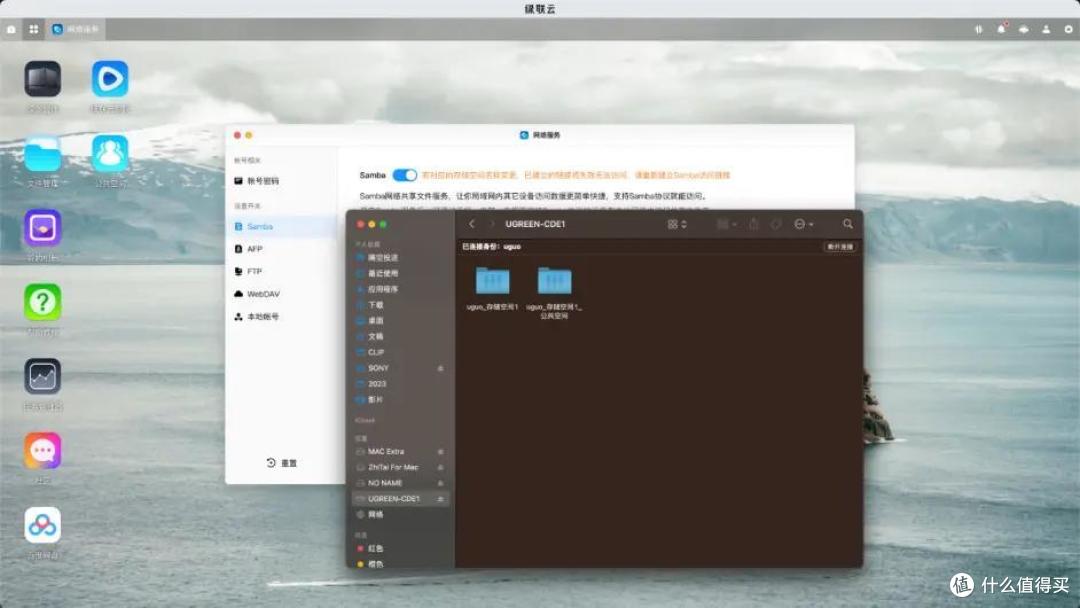This screenshot has width=1080, height=608.
Task: Open the blue user contacts desktop app
Action: click(x=110, y=154)
